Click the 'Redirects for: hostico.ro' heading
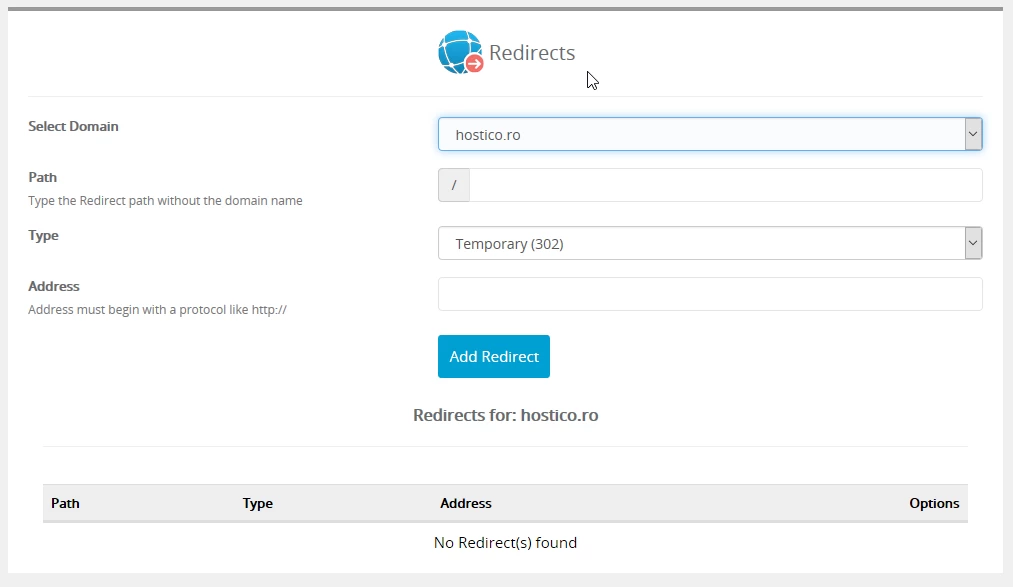1013x587 pixels. point(505,414)
